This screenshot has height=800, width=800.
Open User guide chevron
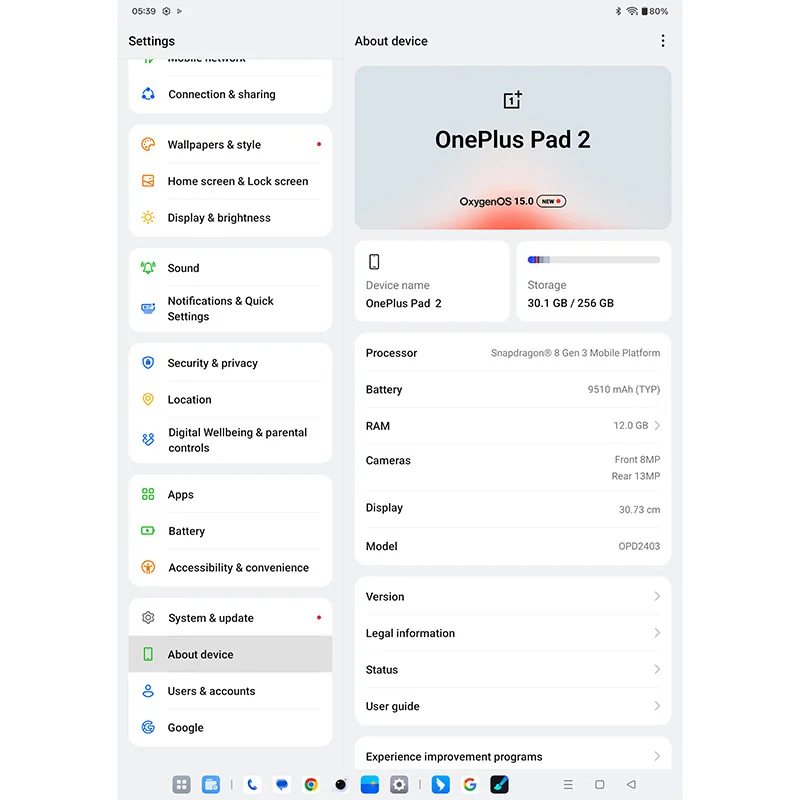pyautogui.click(x=657, y=706)
